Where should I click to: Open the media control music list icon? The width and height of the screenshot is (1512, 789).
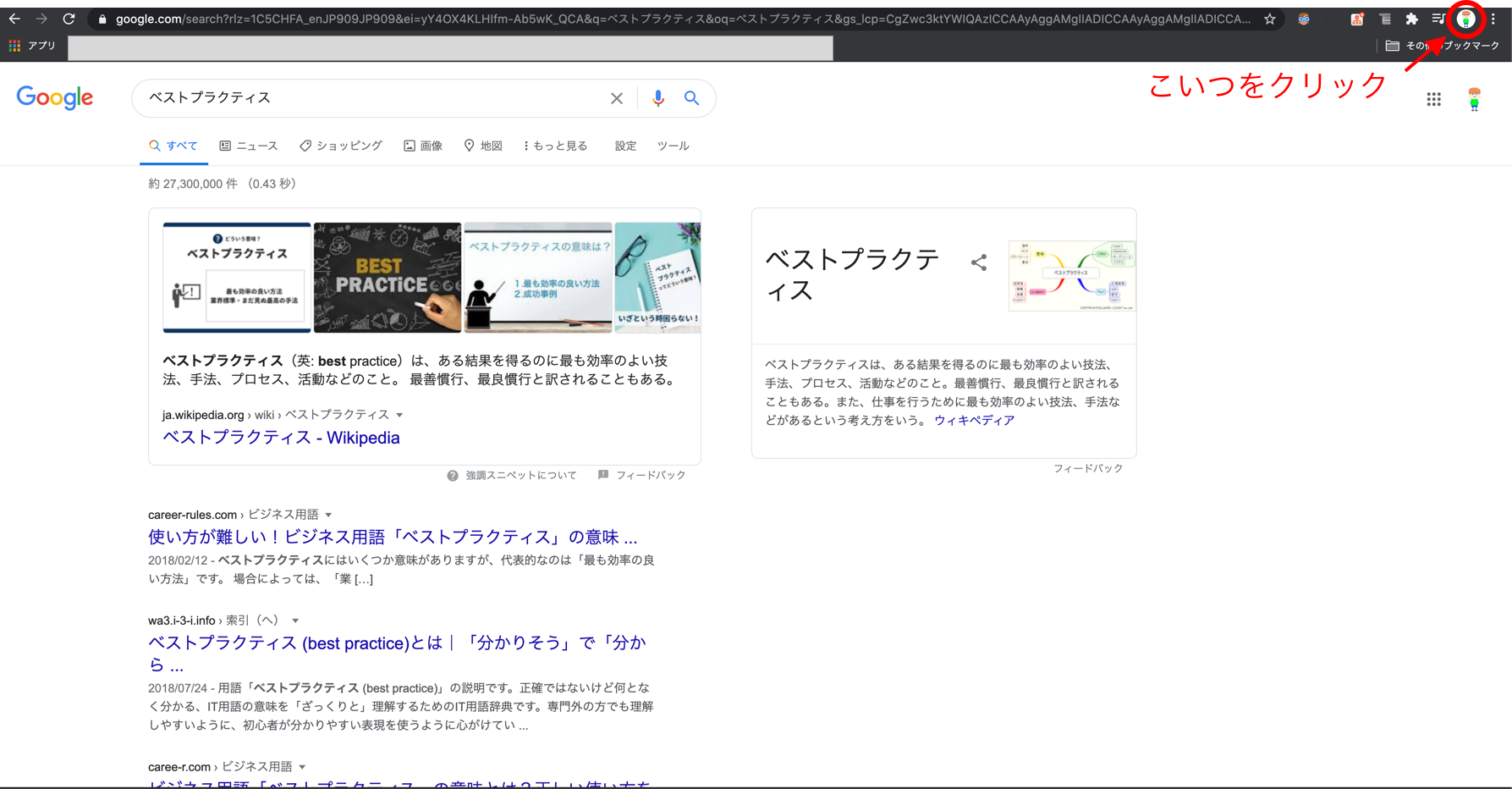point(1438,19)
